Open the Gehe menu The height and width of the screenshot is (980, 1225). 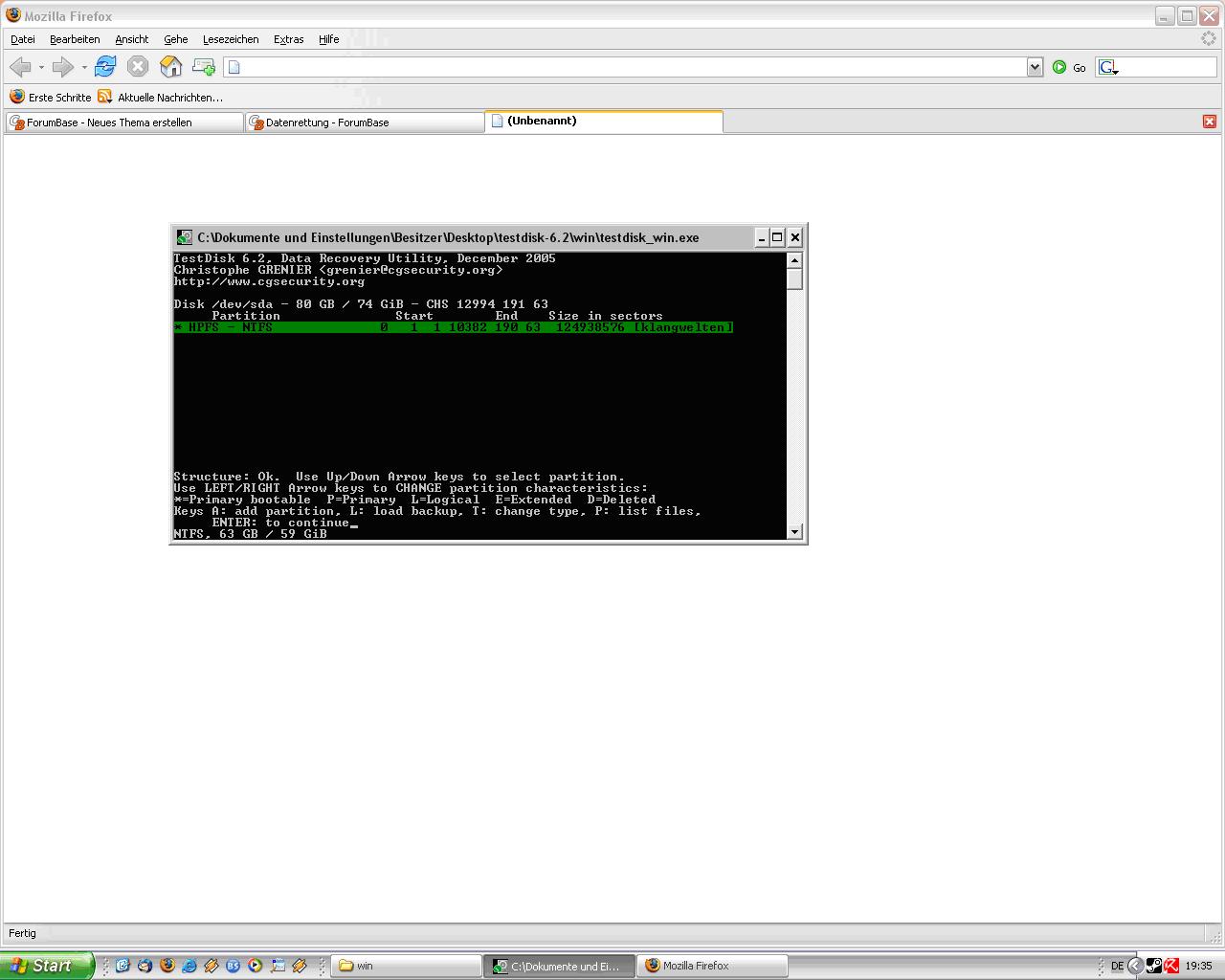175,39
